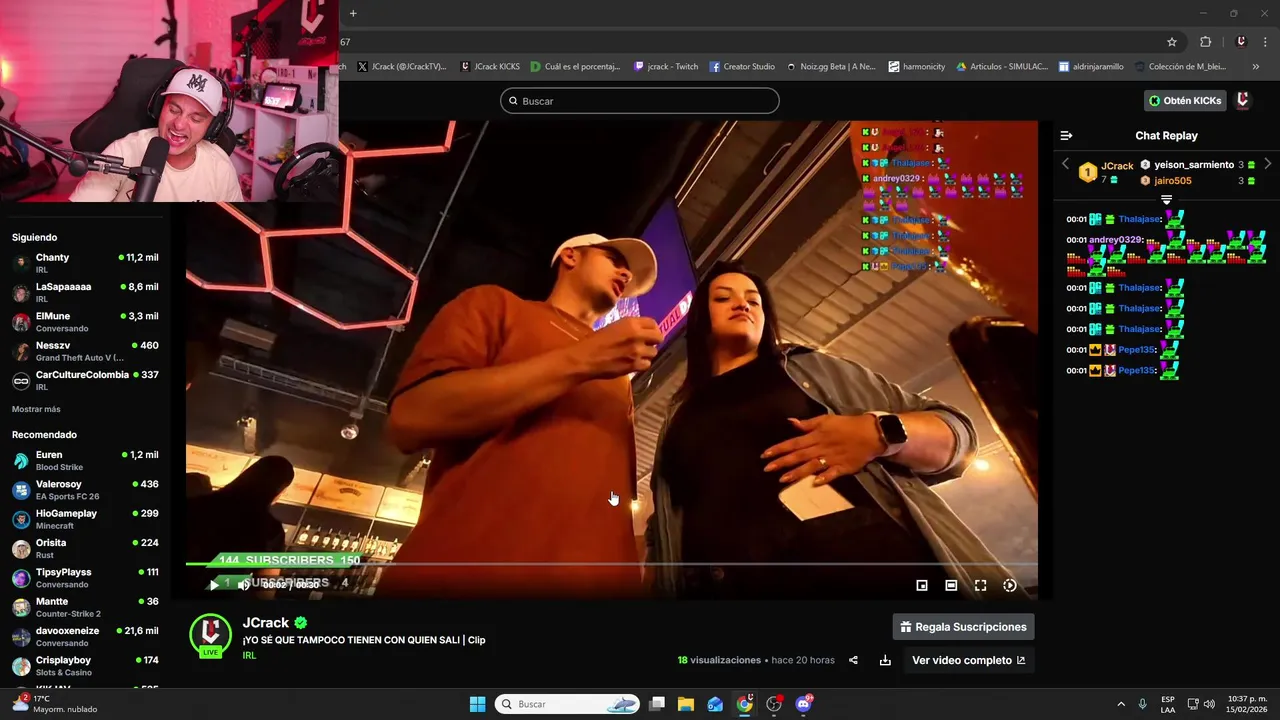Screen dimensions: 1280x720
Task: Open HioGameplay recommended channel
Action: tap(85, 519)
